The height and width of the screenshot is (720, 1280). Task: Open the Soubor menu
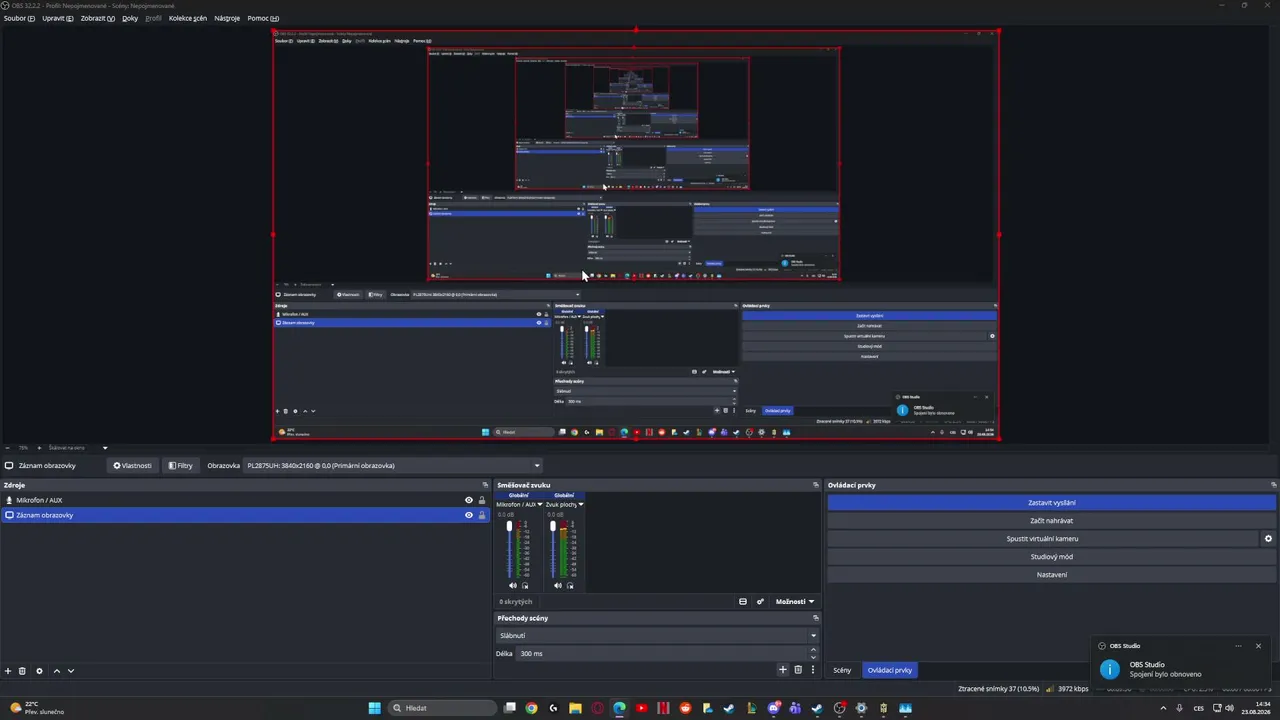tap(19, 18)
